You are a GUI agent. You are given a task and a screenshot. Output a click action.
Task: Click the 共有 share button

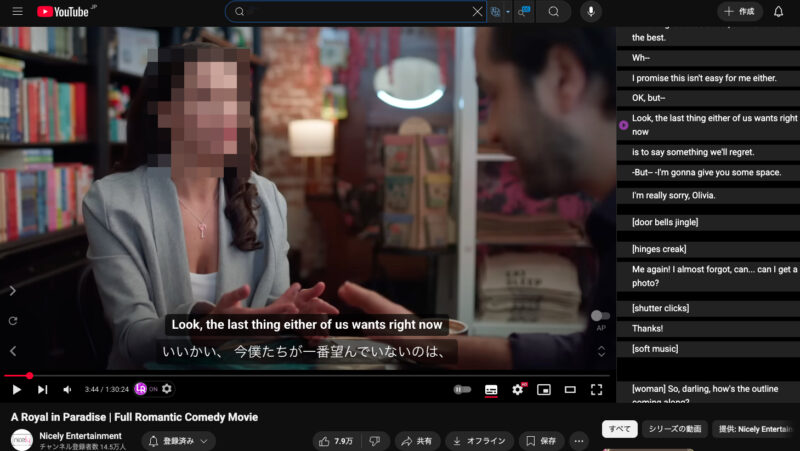tap(417, 441)
